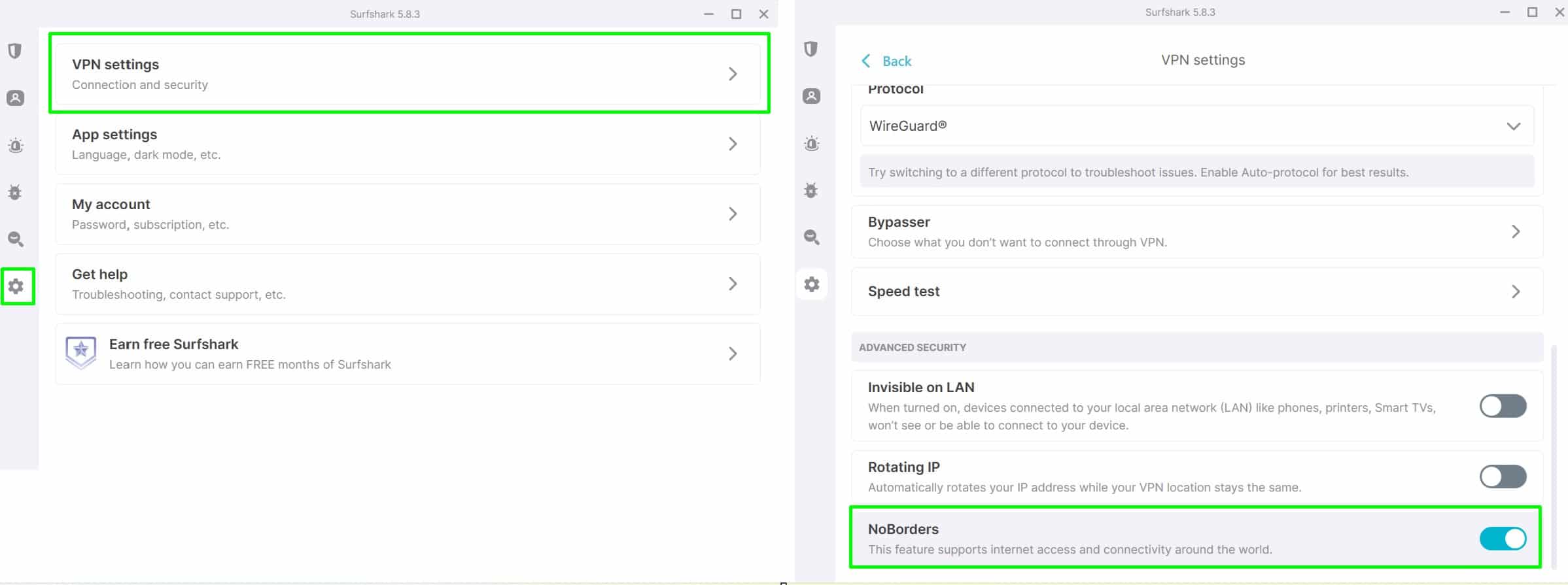Open the user ID icon in left window sidebar
Viewport: 1568px width, 585px height.
pos(15,98)
